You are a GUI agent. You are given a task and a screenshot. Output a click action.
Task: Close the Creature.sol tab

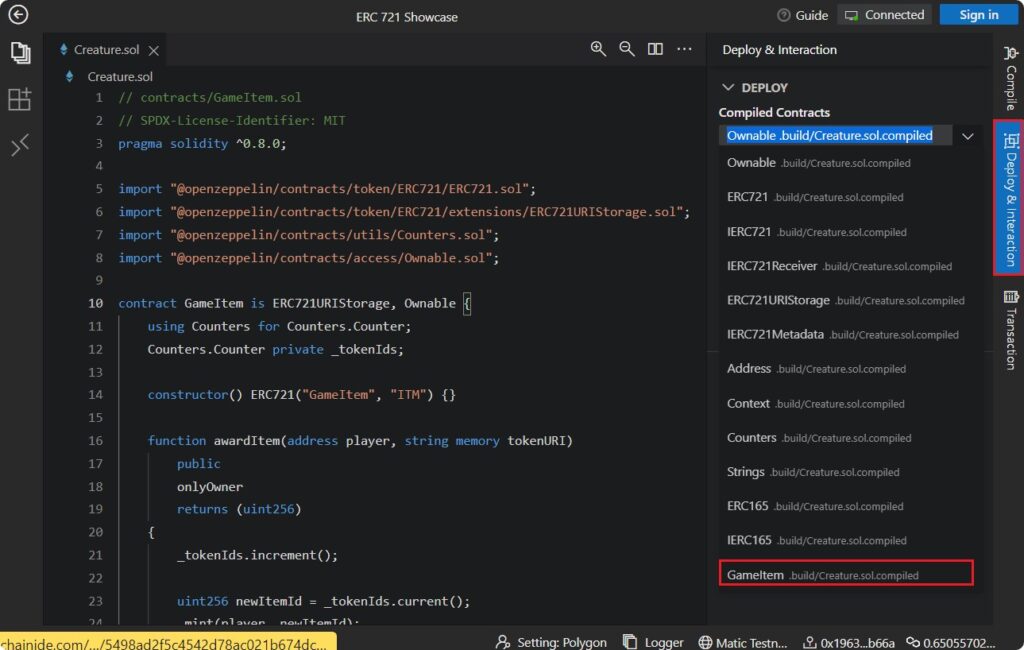(153, 50)
